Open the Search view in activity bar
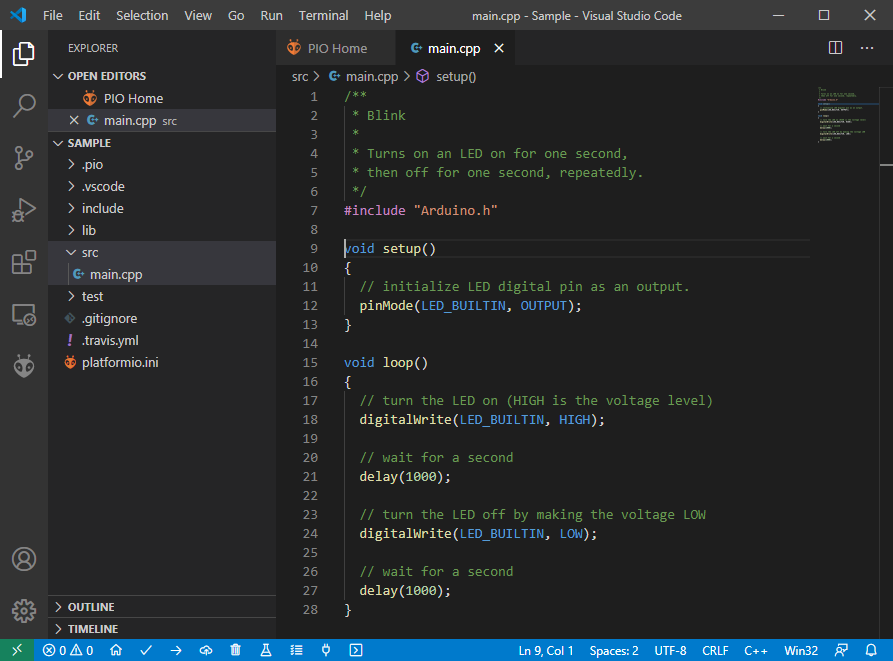The width and height of the screenshot is (893, 661). [23, 106]
